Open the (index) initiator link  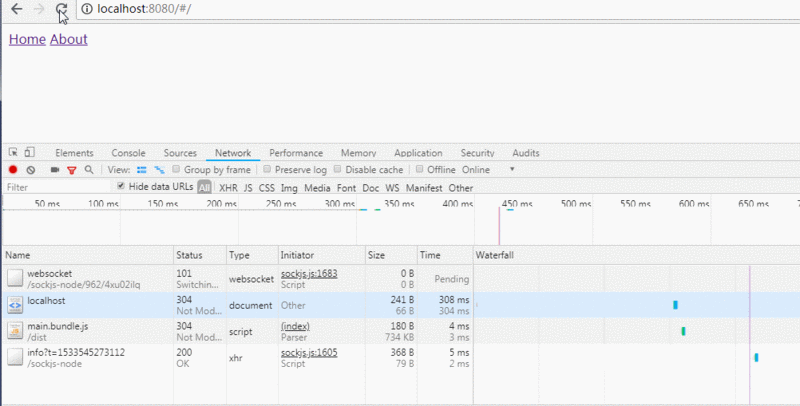[295, 326]
